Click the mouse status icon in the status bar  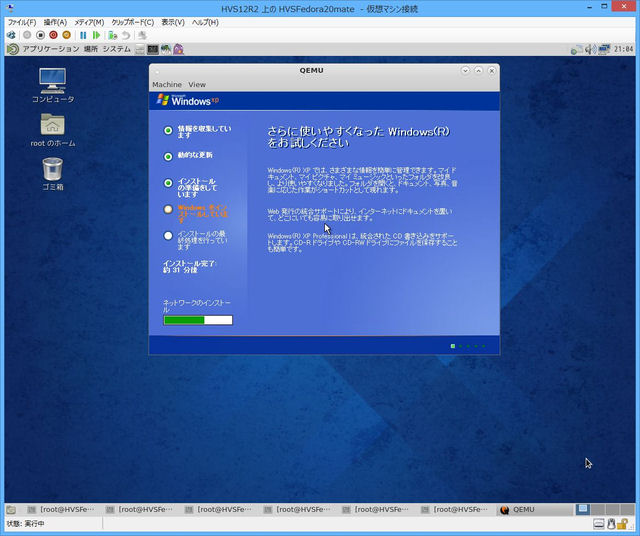611,524
